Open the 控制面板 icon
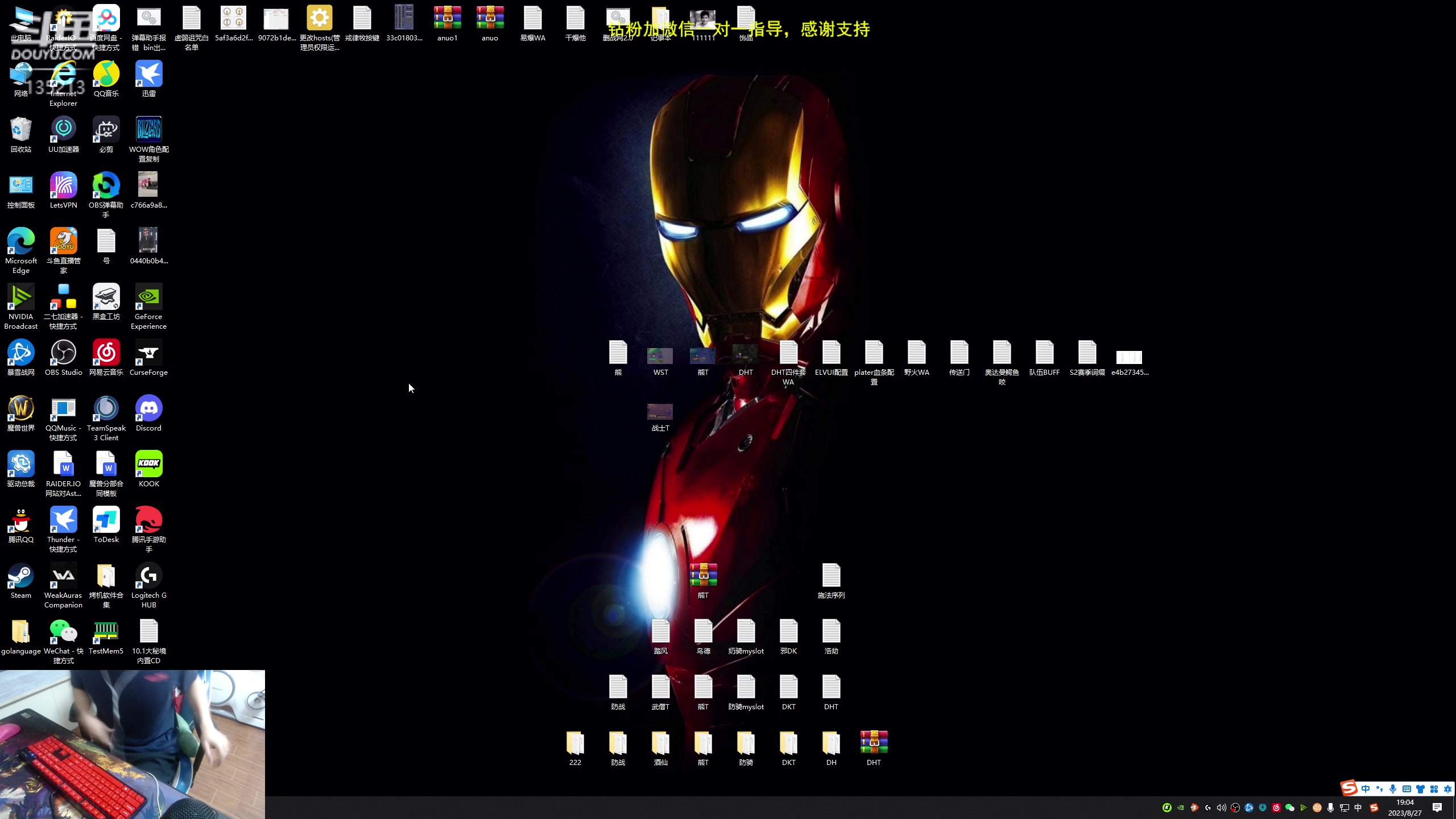This screenshot has width=1456, height=819. coord(21,191)
